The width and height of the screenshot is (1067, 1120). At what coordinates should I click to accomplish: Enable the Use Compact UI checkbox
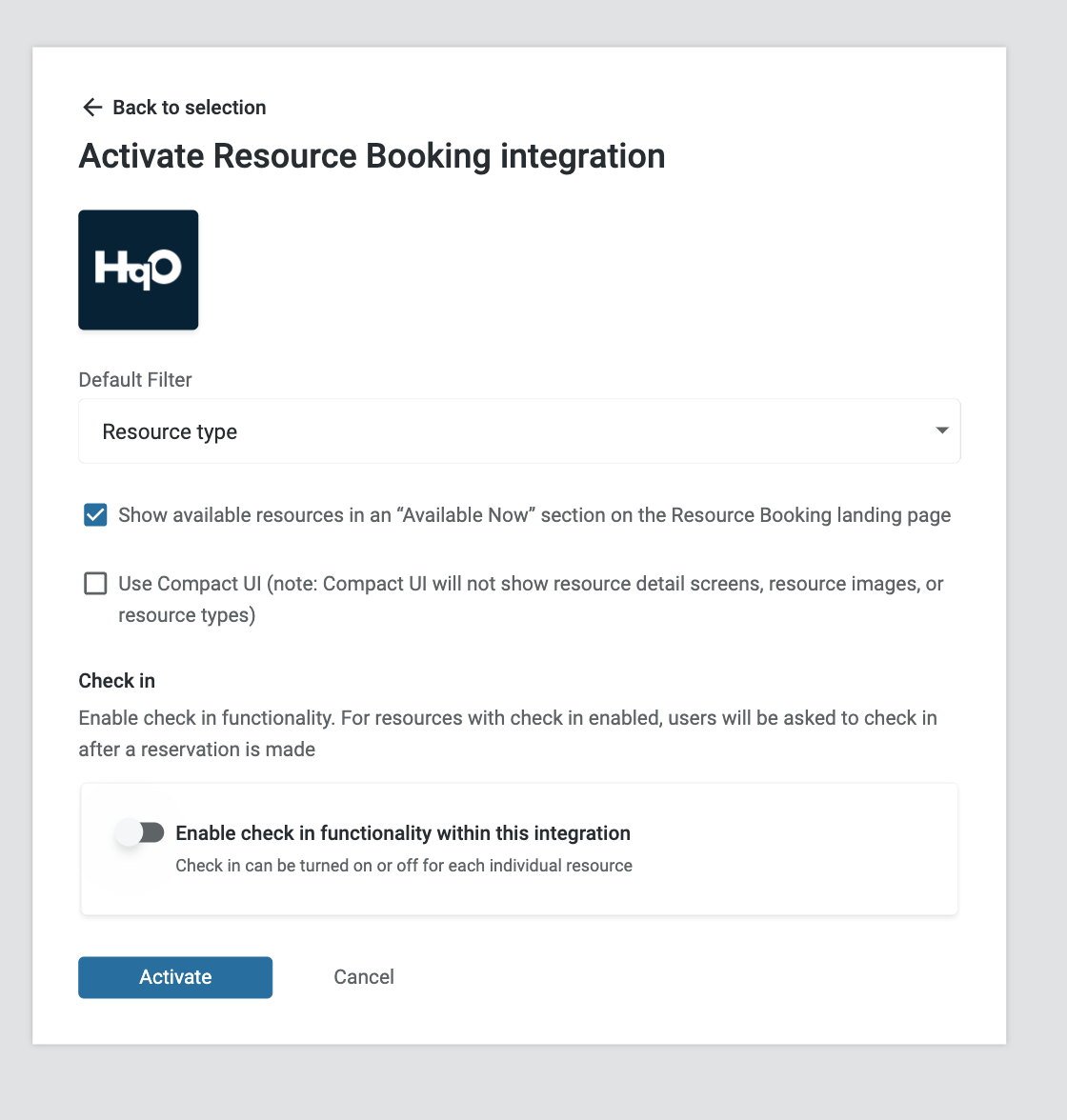(96, 584)
